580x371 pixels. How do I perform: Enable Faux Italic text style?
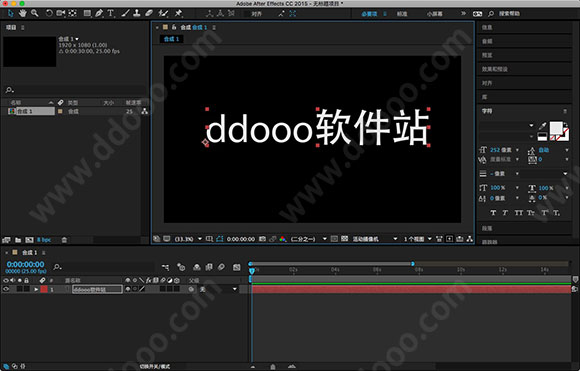(505, 213)
